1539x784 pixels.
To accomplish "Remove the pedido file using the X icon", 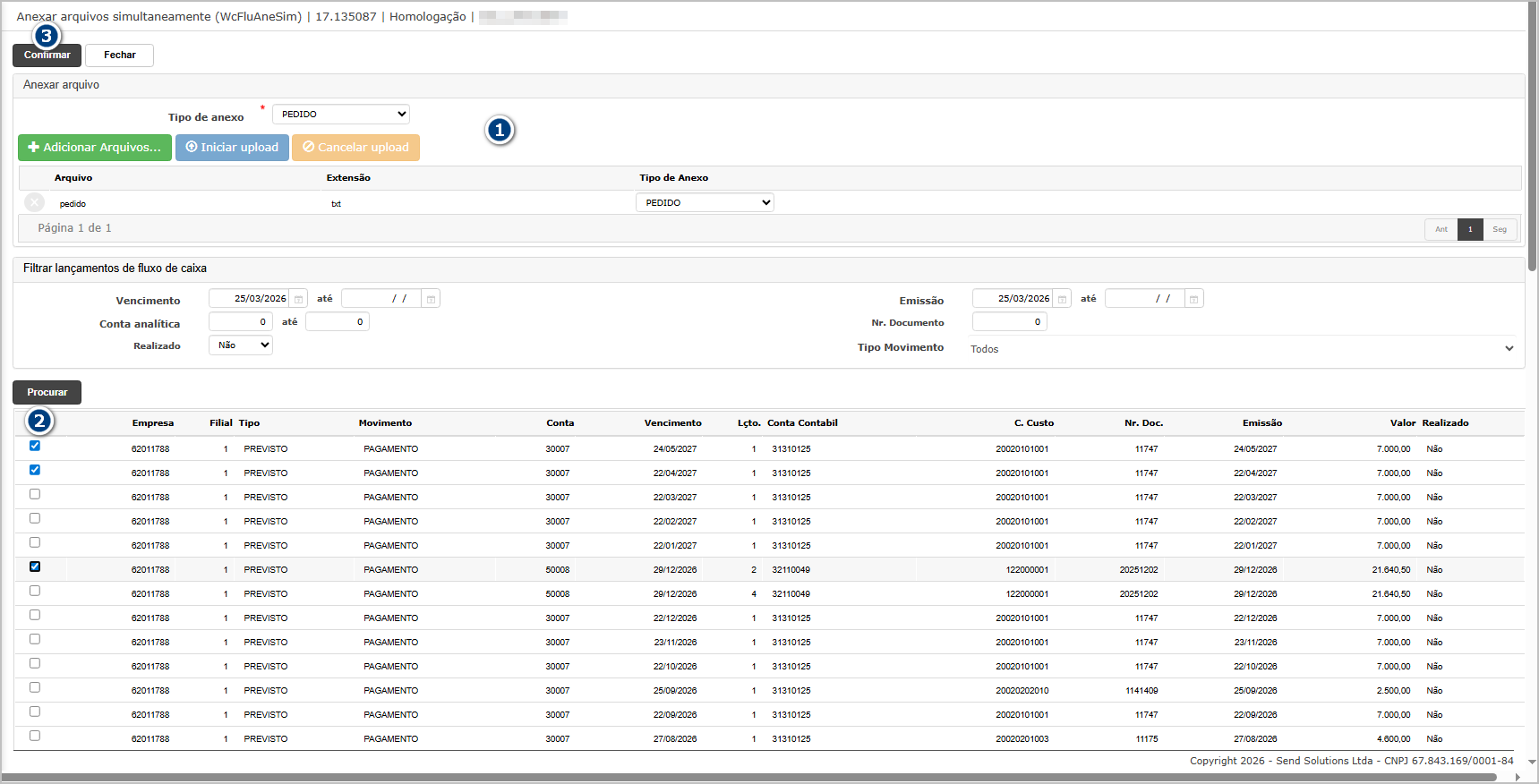I will [35, 202].
